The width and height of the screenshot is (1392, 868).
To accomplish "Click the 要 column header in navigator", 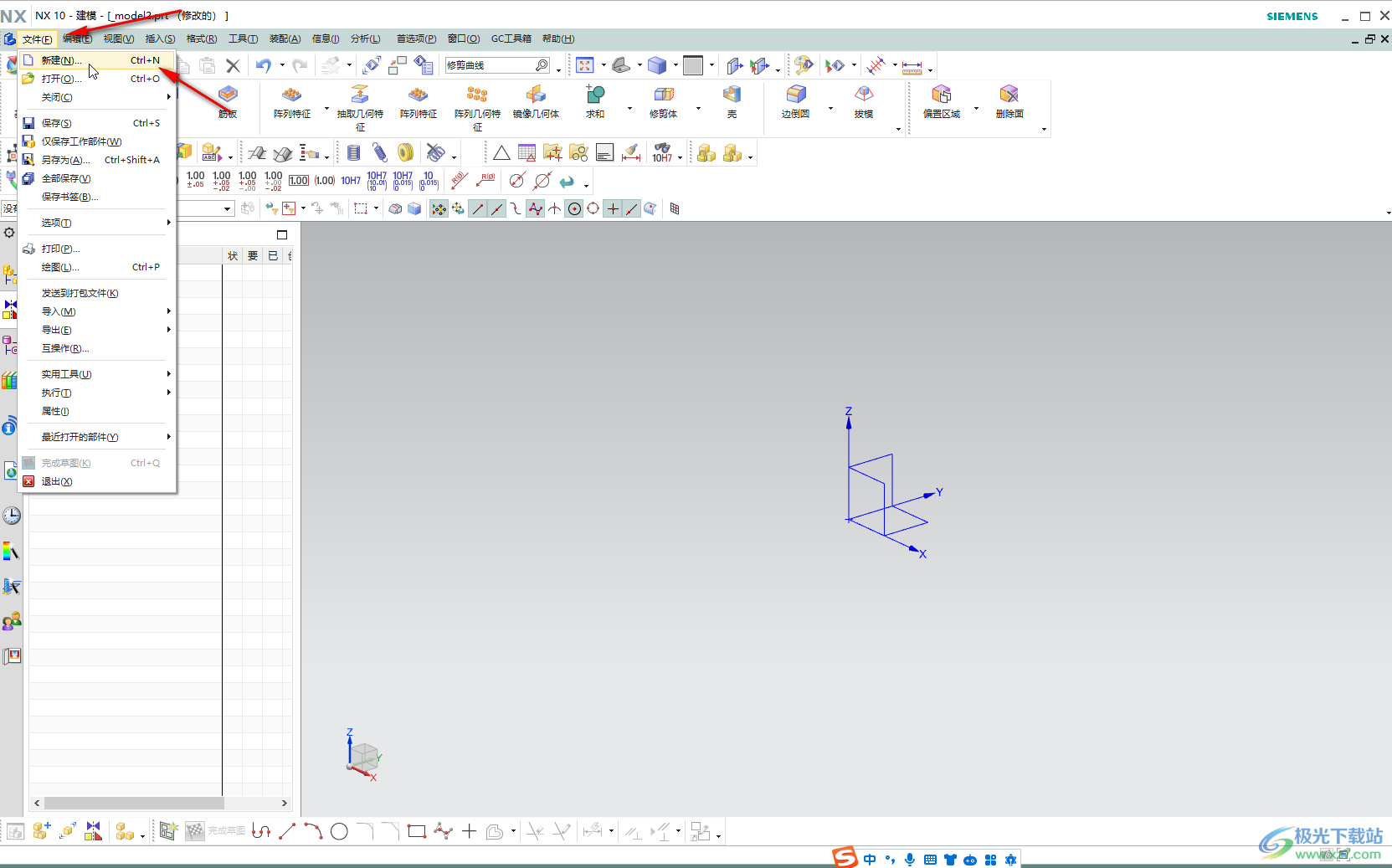I will pyautogui.click(x=253, y=256).
